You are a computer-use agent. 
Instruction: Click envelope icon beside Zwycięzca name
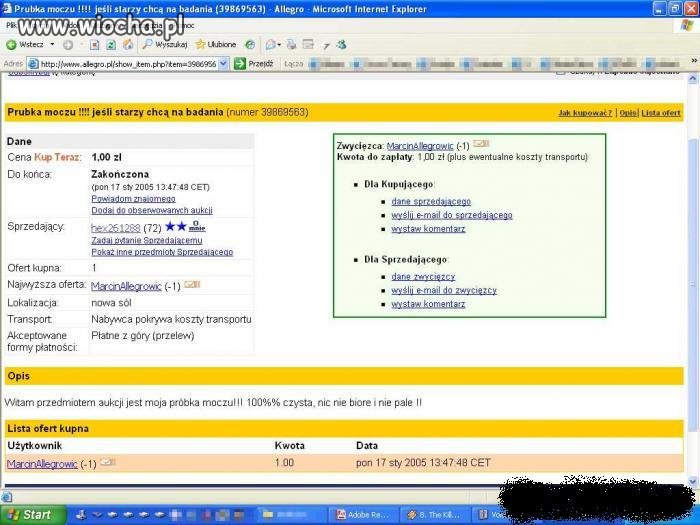point(481,143)
